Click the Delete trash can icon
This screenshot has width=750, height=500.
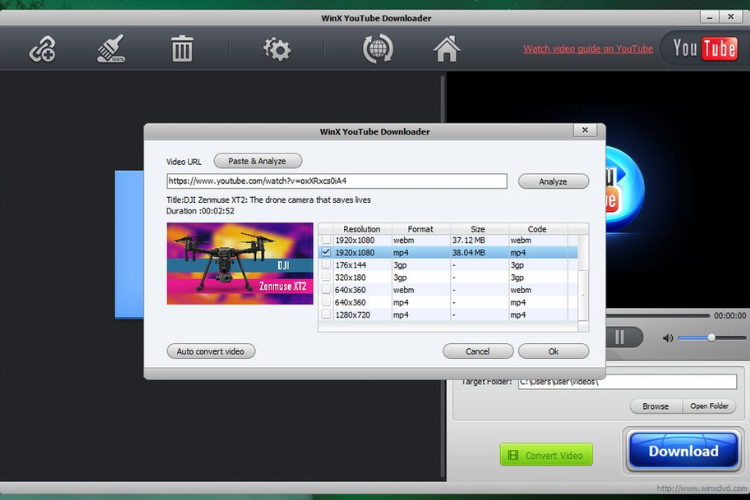click(182, 48)
